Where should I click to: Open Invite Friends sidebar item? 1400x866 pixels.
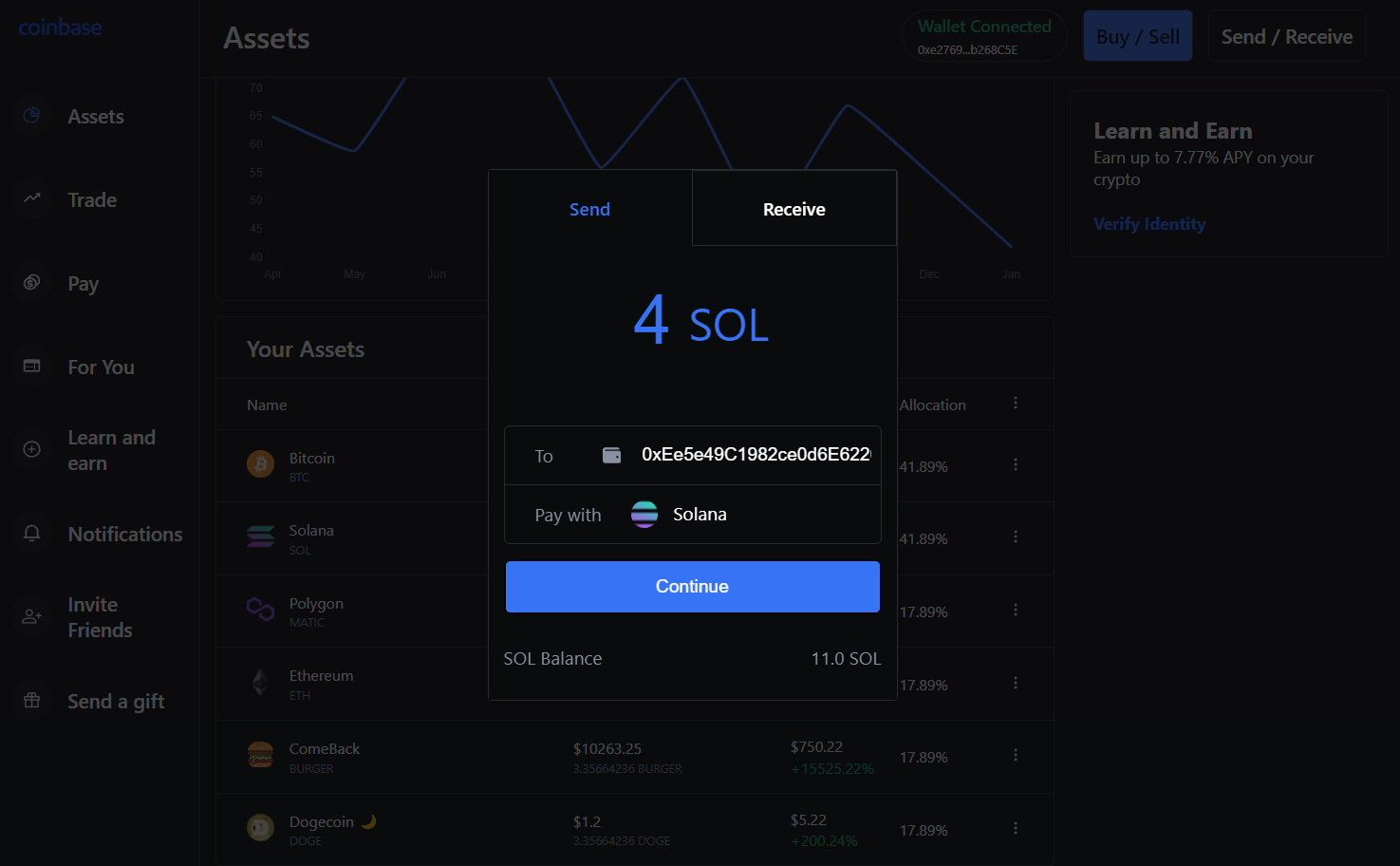100,617
